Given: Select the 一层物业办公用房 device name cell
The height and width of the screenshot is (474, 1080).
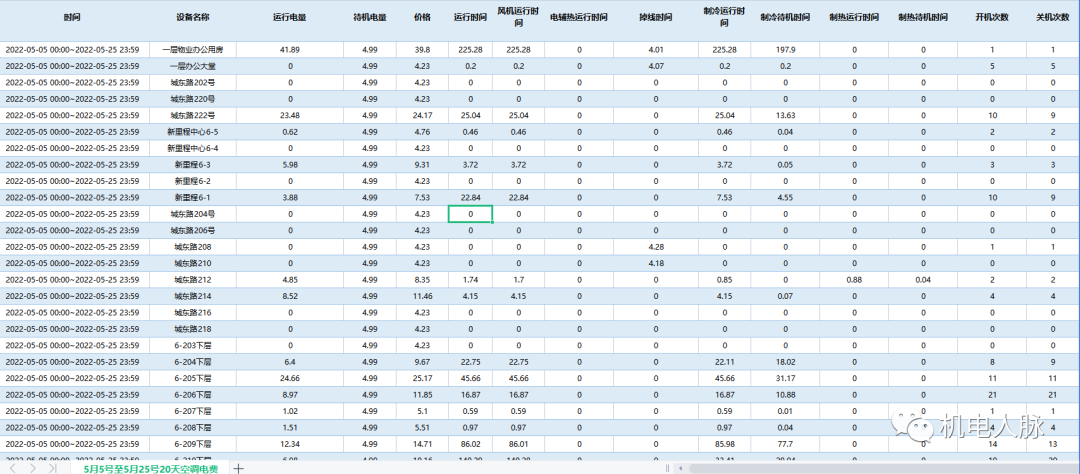Looking at the screenshot, I should pos(192,49).
